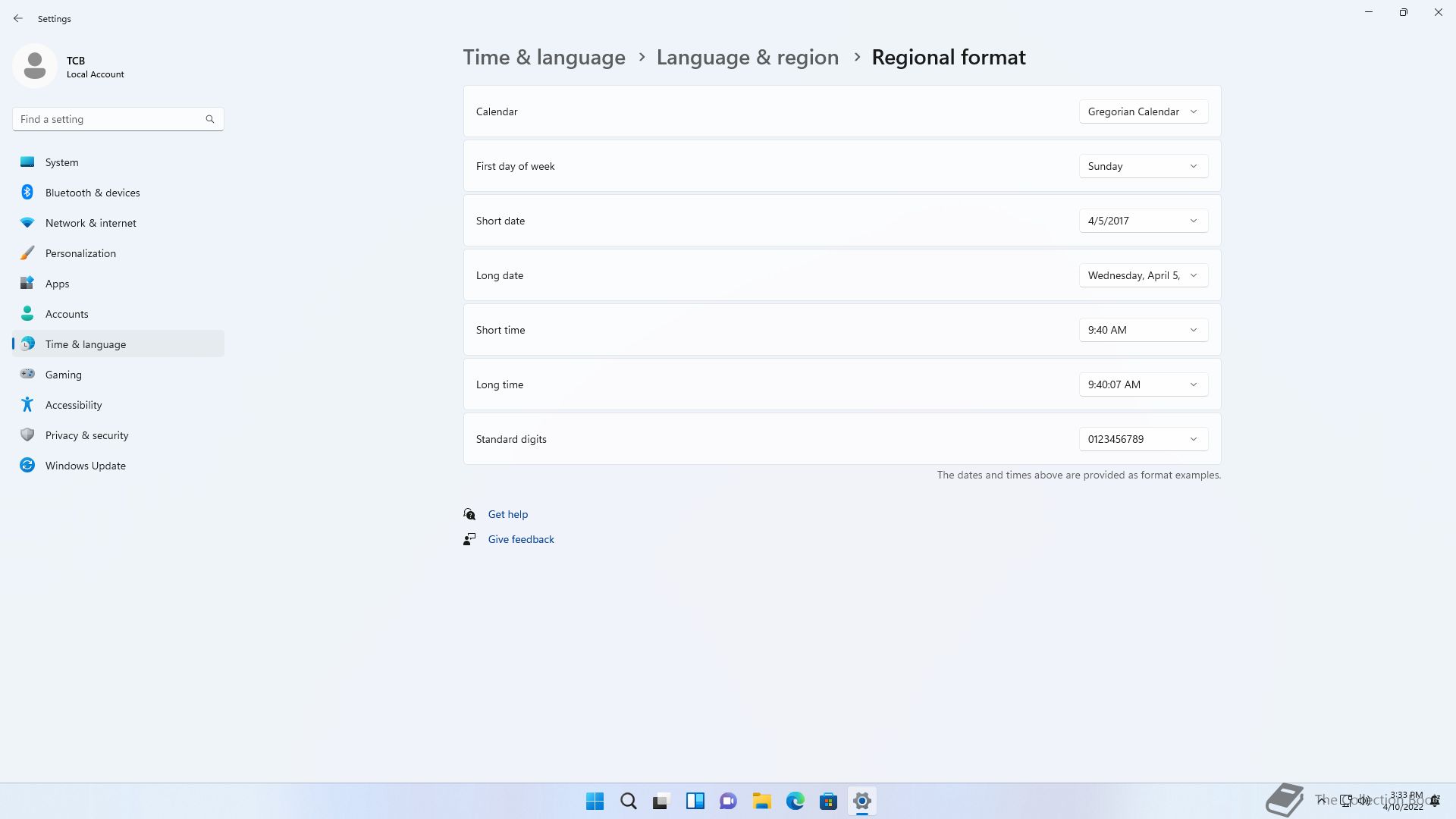
Task: Click the taskbar clock and date
Action: tap(1404, 801)
